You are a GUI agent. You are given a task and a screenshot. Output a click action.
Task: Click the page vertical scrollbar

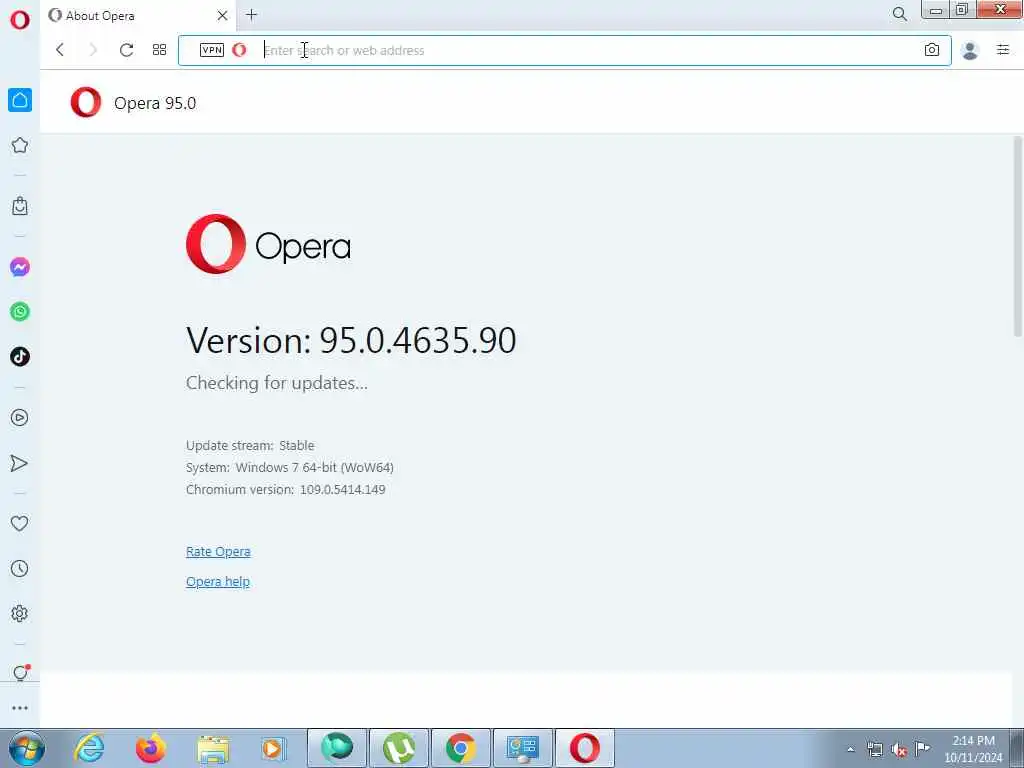(1017, 236)
